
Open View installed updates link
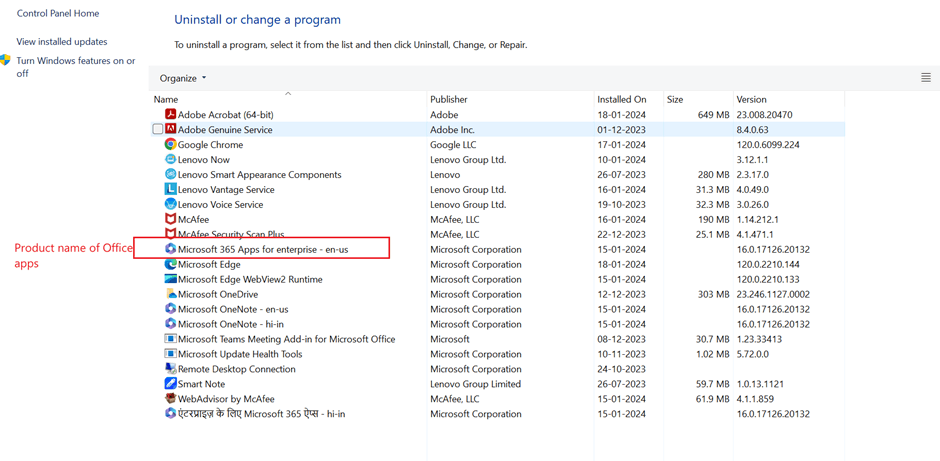point(62,42)
